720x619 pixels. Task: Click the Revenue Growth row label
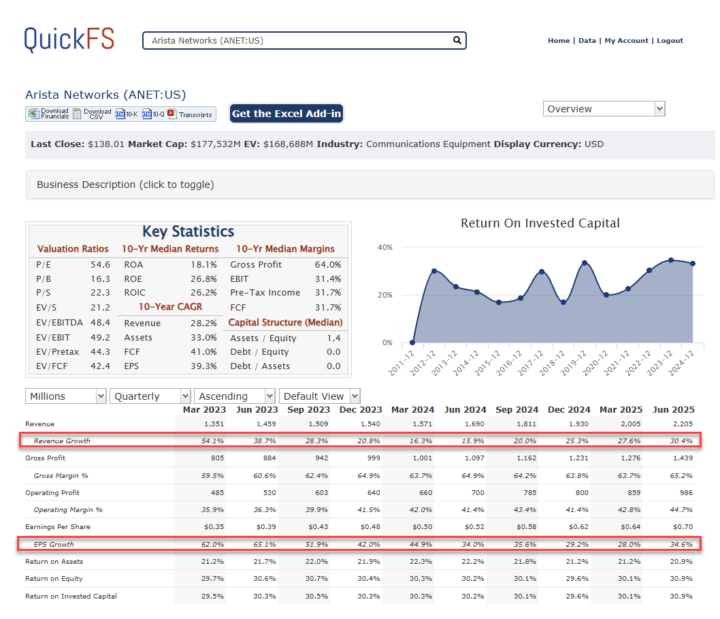pyautogui.click(x=62, y=441)
